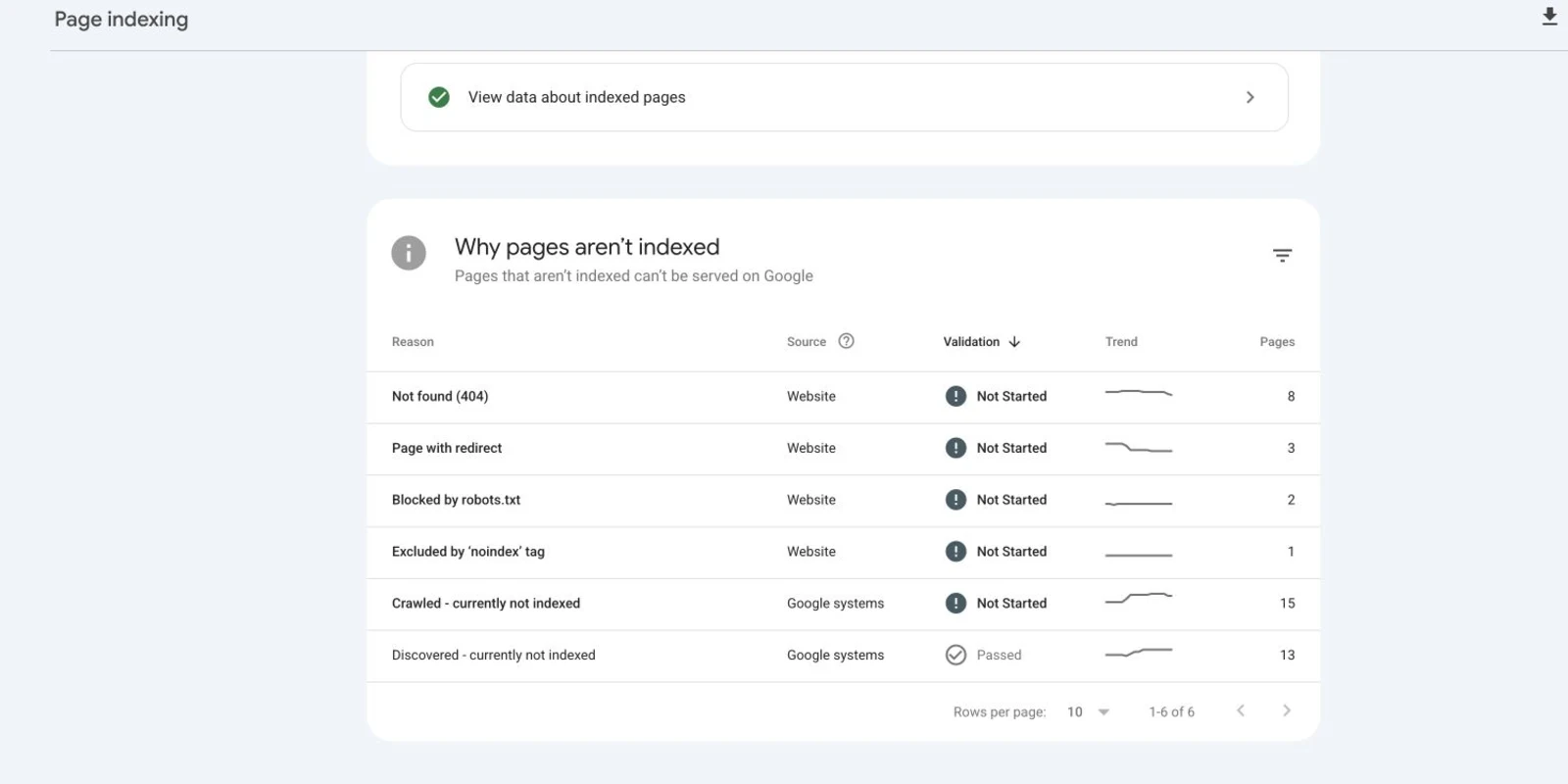Click the Reason column header
1568x784 pixels.
pos(413,342)
